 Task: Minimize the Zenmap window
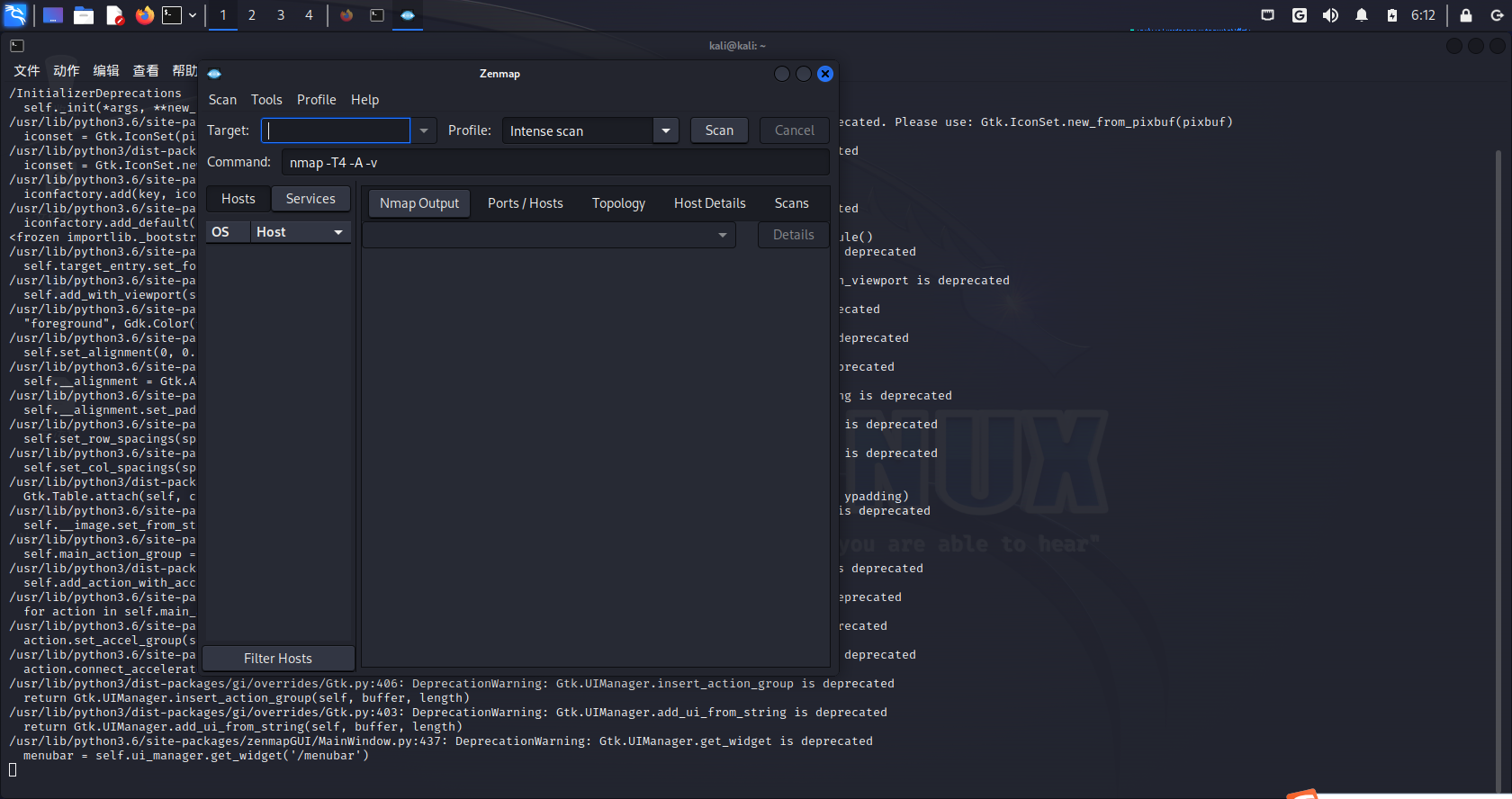pos(782,74)
